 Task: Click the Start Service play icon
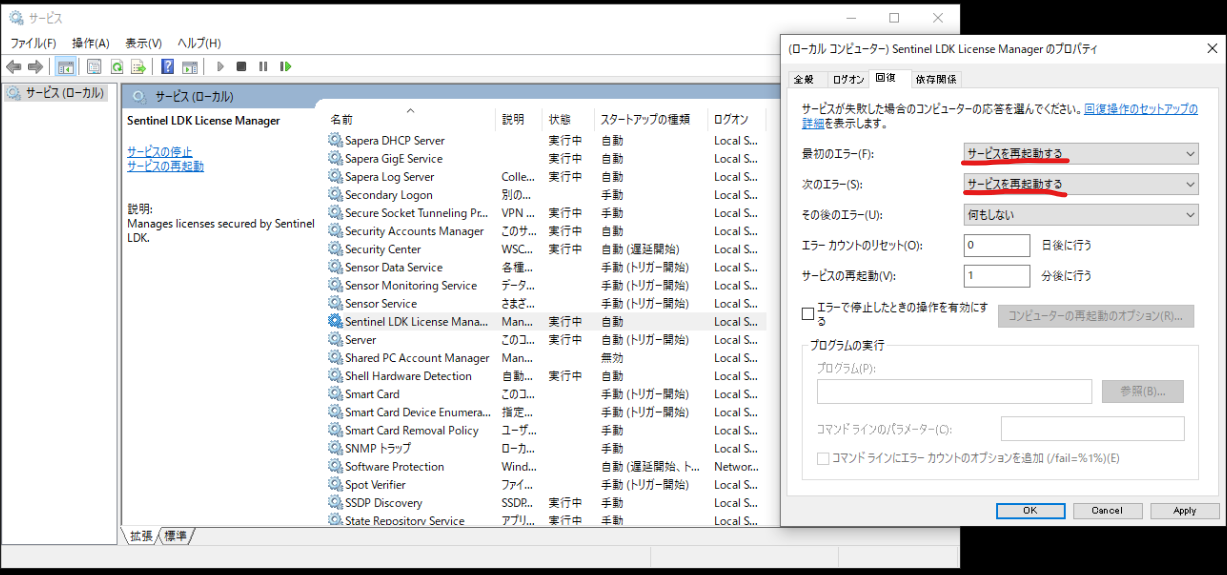coord(220,67)
